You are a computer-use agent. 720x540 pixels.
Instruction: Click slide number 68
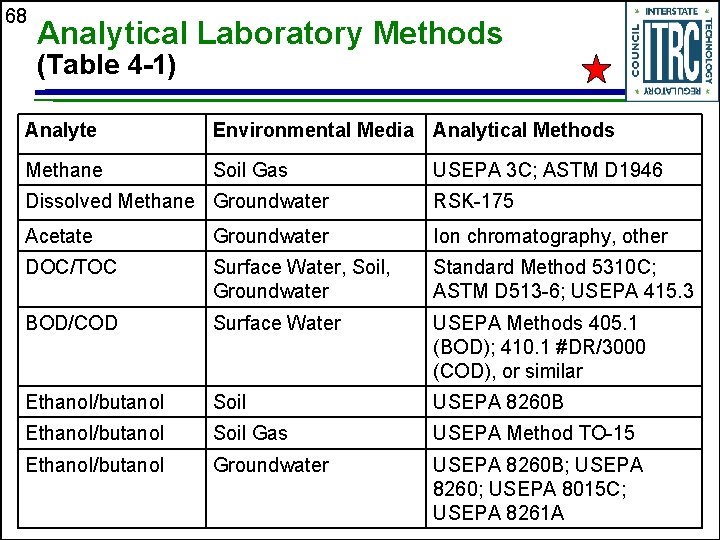16,16
